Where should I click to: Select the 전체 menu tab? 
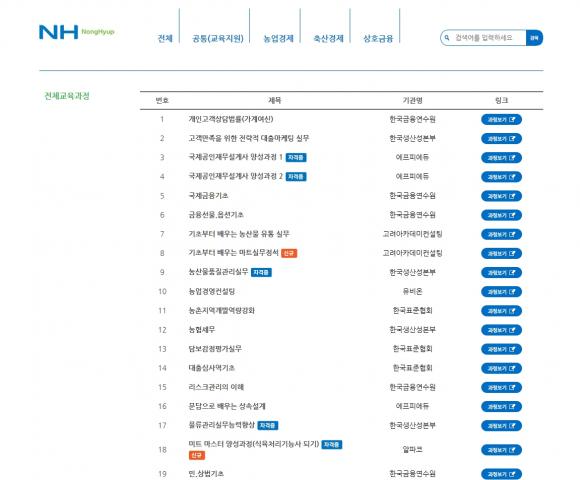click(165, 38)
